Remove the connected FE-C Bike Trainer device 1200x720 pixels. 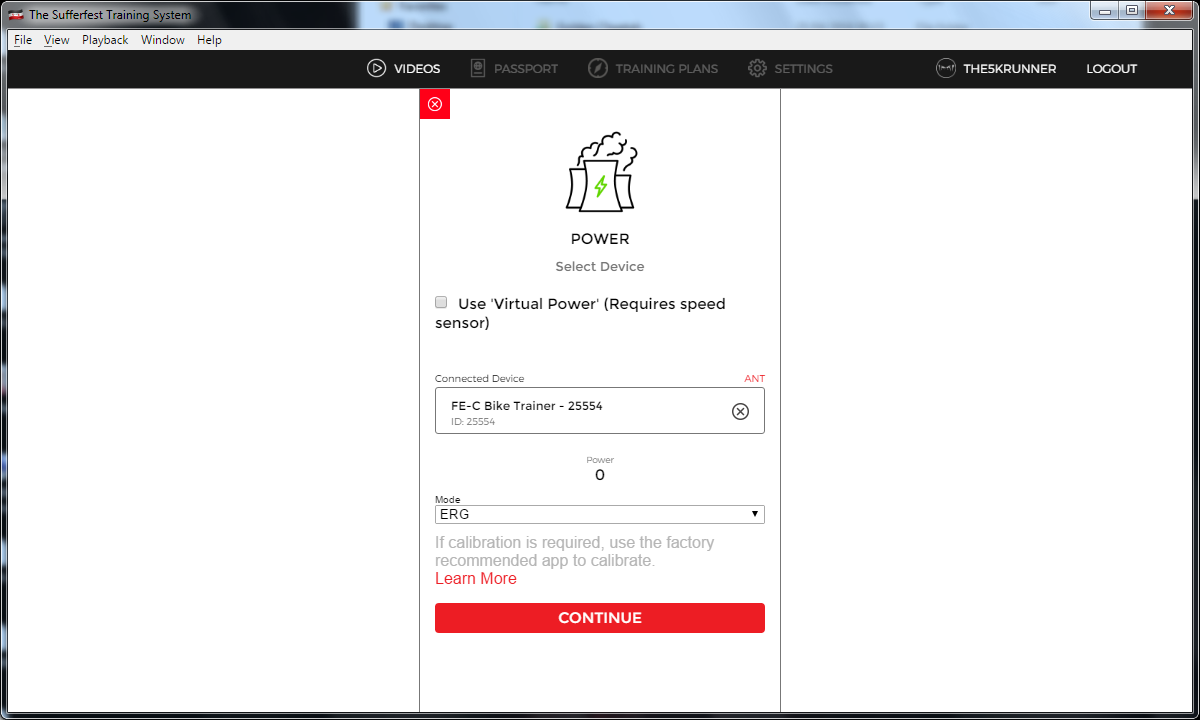click(x=740, y=411)
